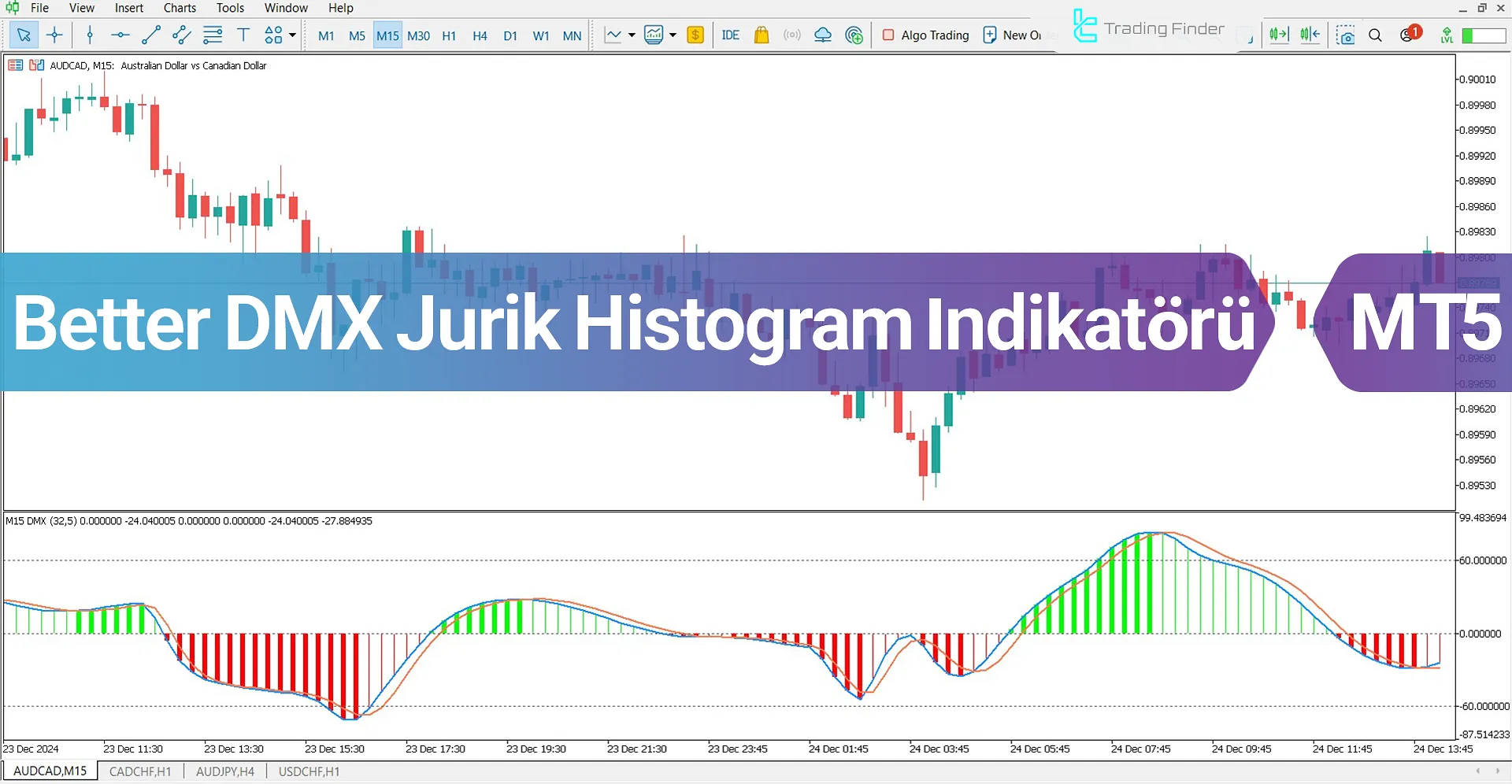This screenshot has width=1512, height=784.
Task: Open the line chart type dropdown
Action: click(631, 35)
